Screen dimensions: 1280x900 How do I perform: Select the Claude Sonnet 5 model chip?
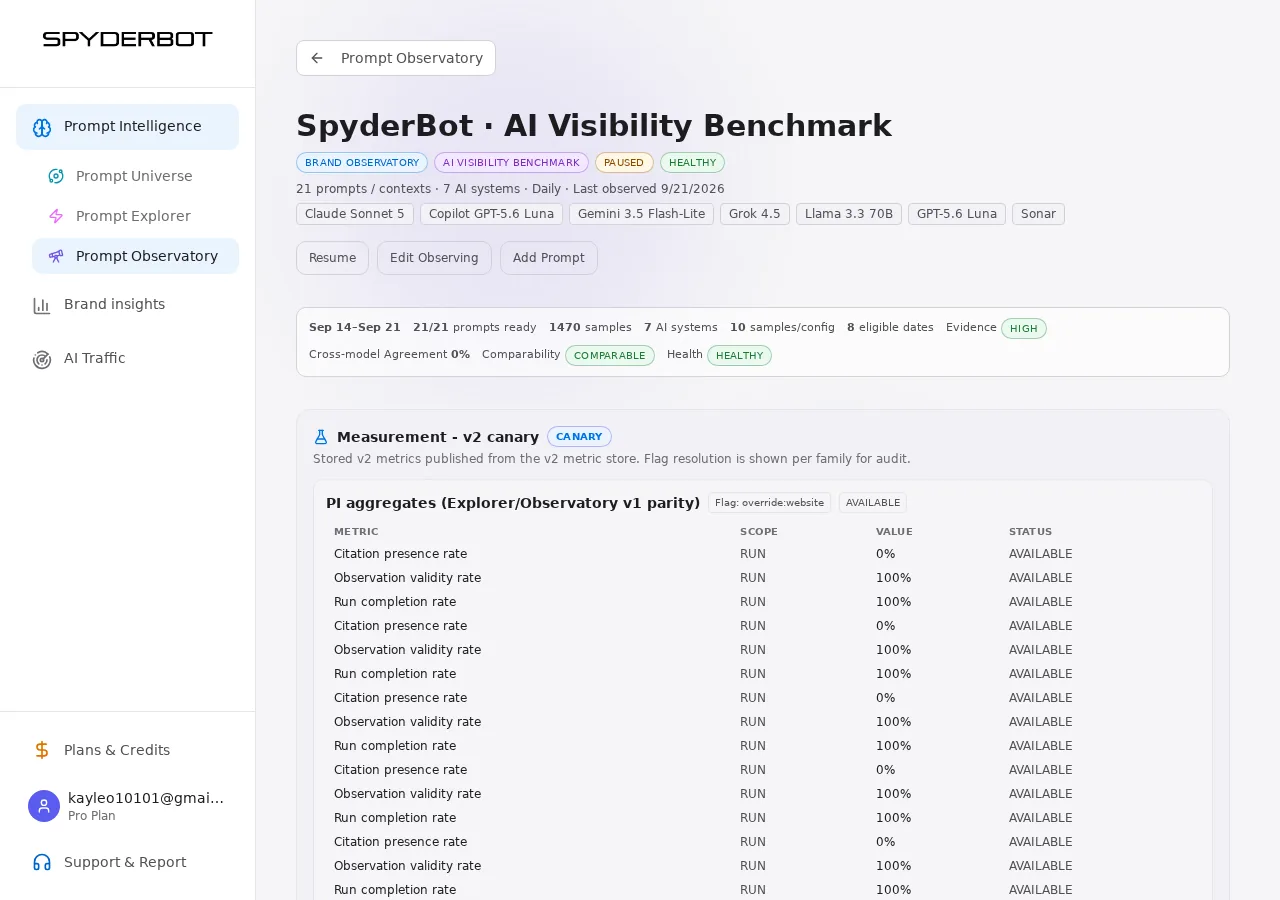coord(355,214)
